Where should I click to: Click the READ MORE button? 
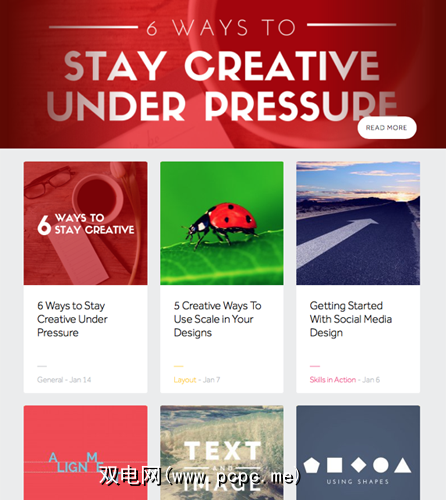(x=387, y=128)
